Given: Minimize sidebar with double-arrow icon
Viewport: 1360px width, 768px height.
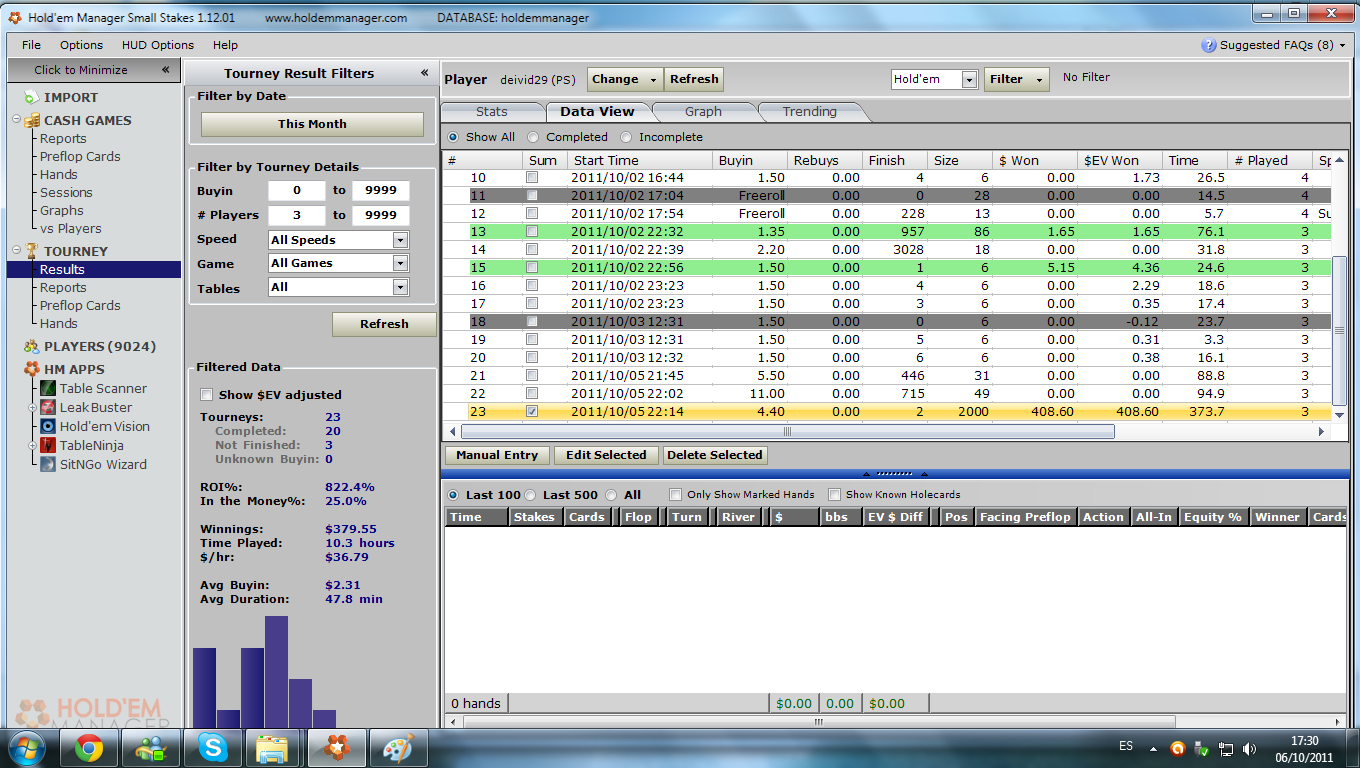Looking at the screenshot, I should [x=166, y=70].
